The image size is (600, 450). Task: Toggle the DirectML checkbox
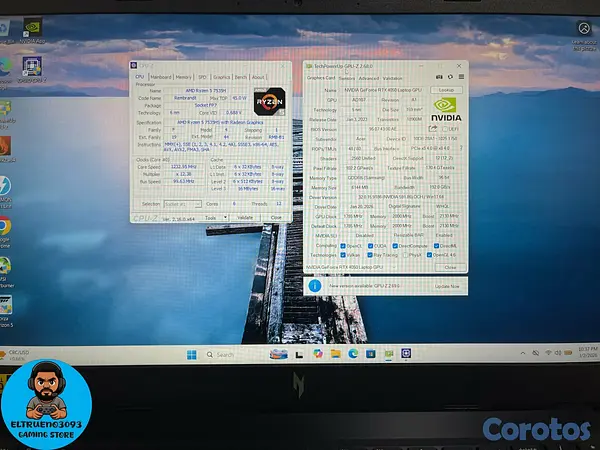pos(436,246)
